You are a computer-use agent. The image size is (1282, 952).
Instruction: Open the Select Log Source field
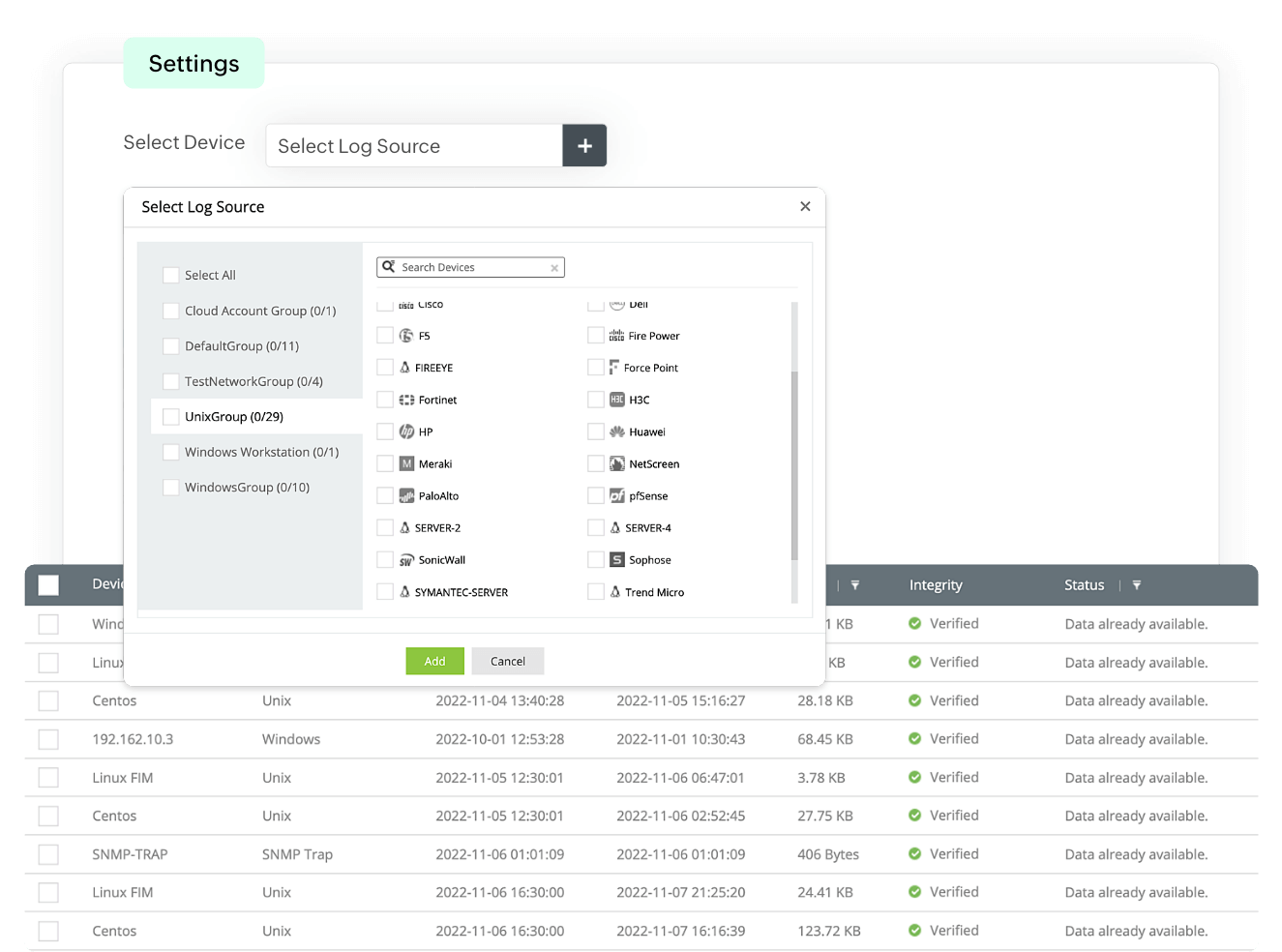click(414, 146)
